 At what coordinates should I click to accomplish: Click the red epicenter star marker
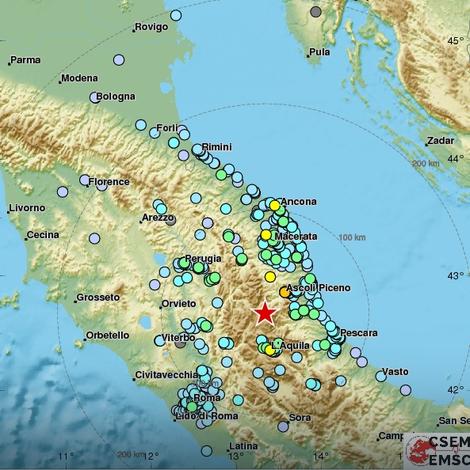pos(265,314)
